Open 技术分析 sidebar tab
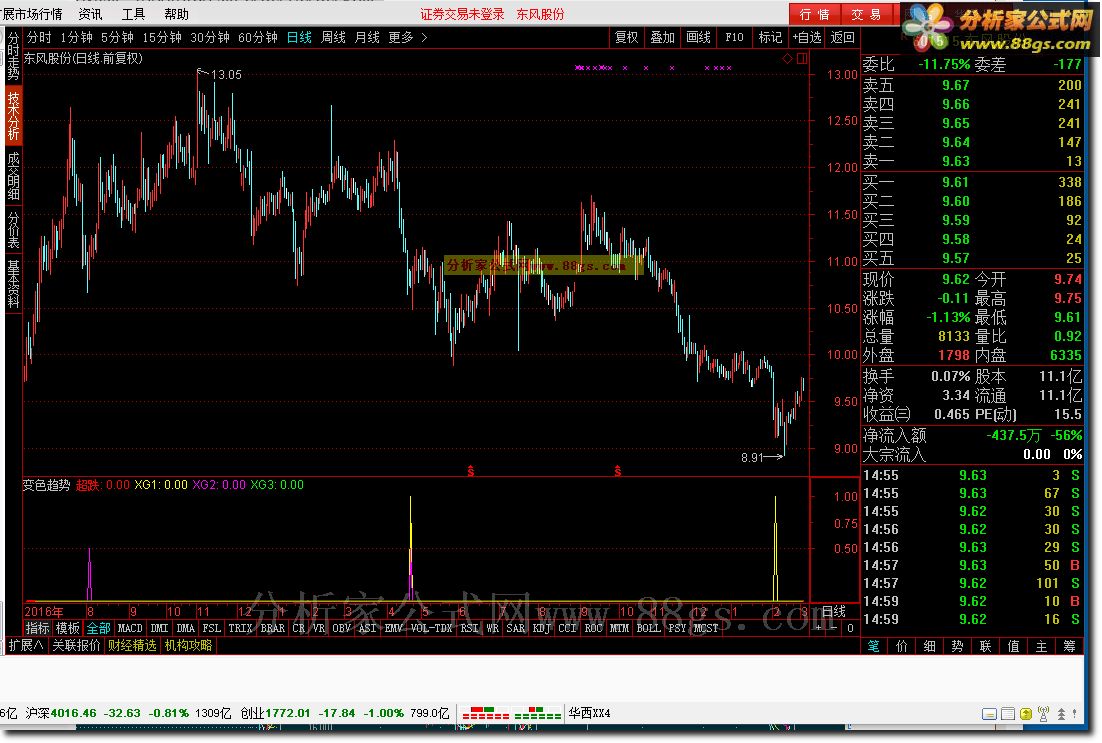The image size is (1102, 743). coord(13,116)
